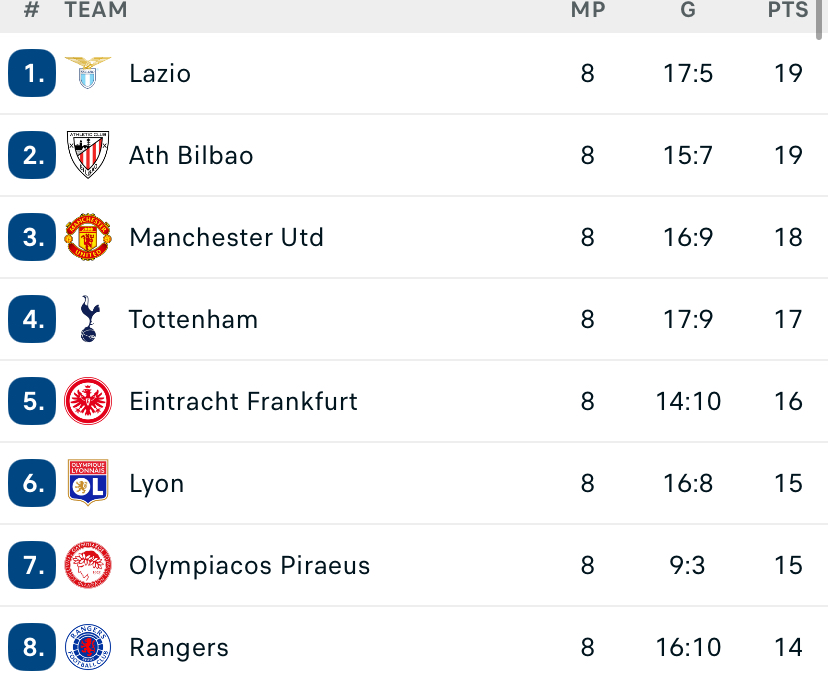Click the Tottenham cockerel crest icon
The width and height of the screenshot is (828, 684).
click(x=88, y=319)
